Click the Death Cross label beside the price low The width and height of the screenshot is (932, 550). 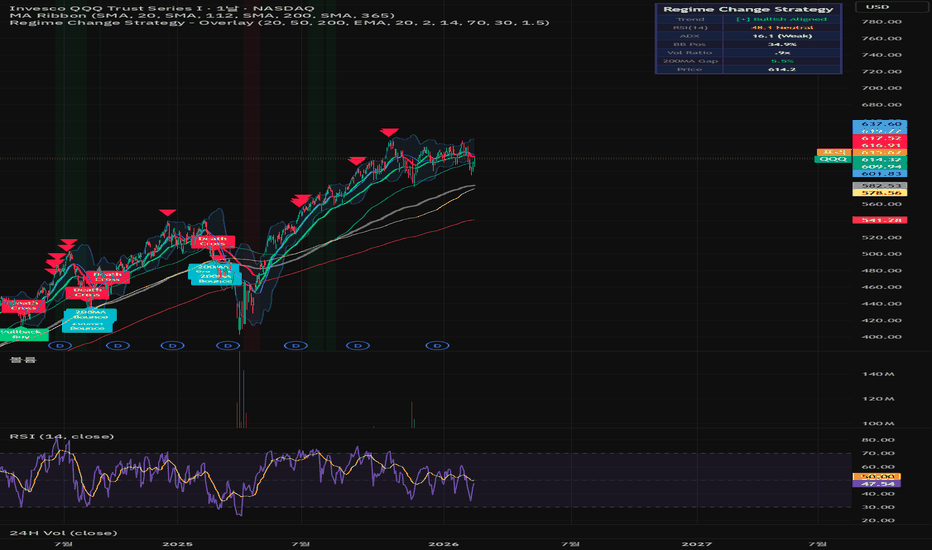(213, 242)
